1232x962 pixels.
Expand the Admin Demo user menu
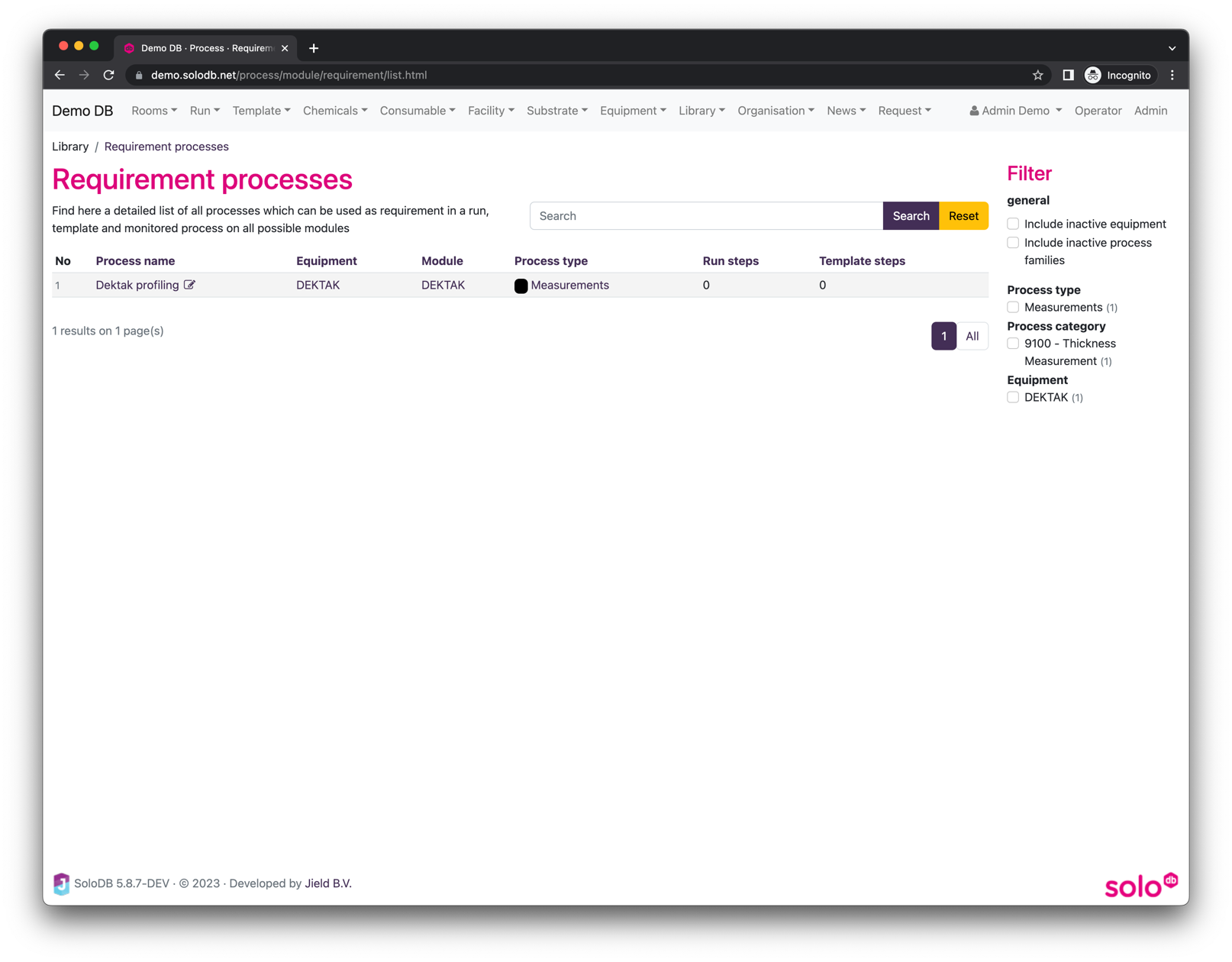(x=1015, y=111)
